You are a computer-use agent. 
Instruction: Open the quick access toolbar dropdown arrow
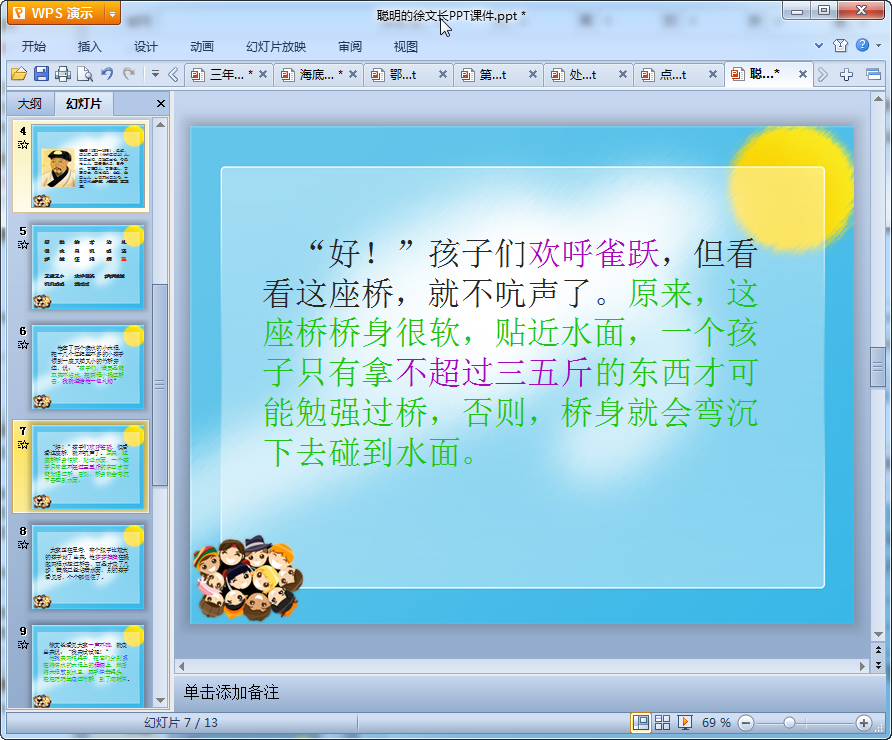(155, 73)
